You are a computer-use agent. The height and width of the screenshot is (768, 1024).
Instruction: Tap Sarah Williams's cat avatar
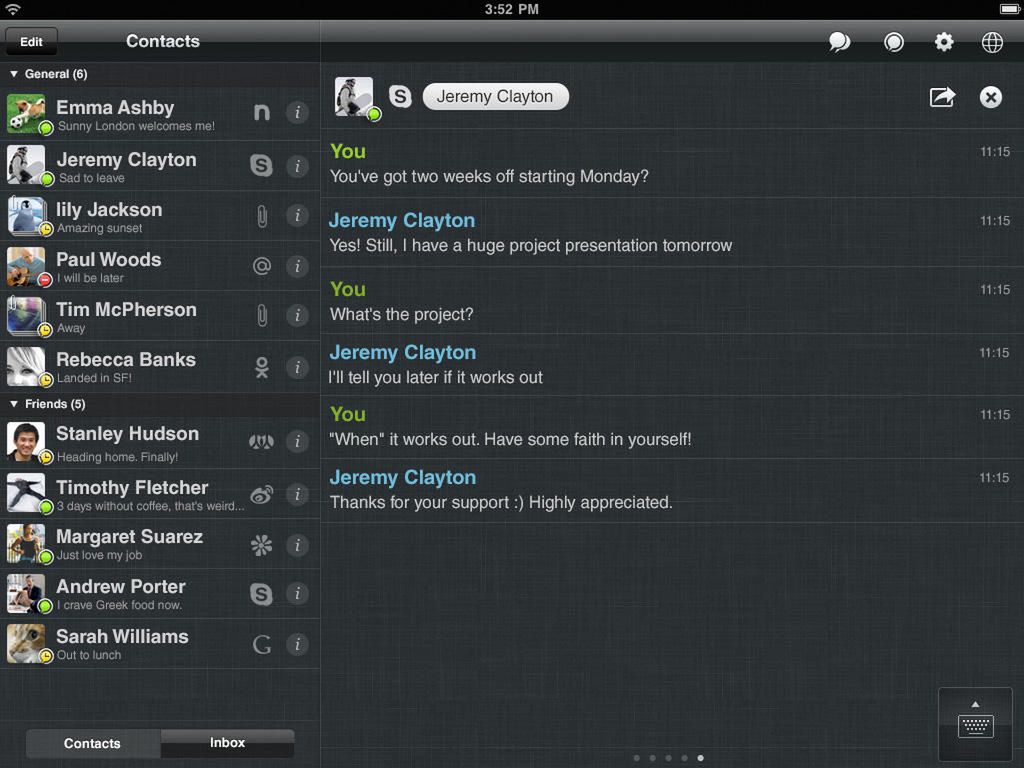[26, 643]
